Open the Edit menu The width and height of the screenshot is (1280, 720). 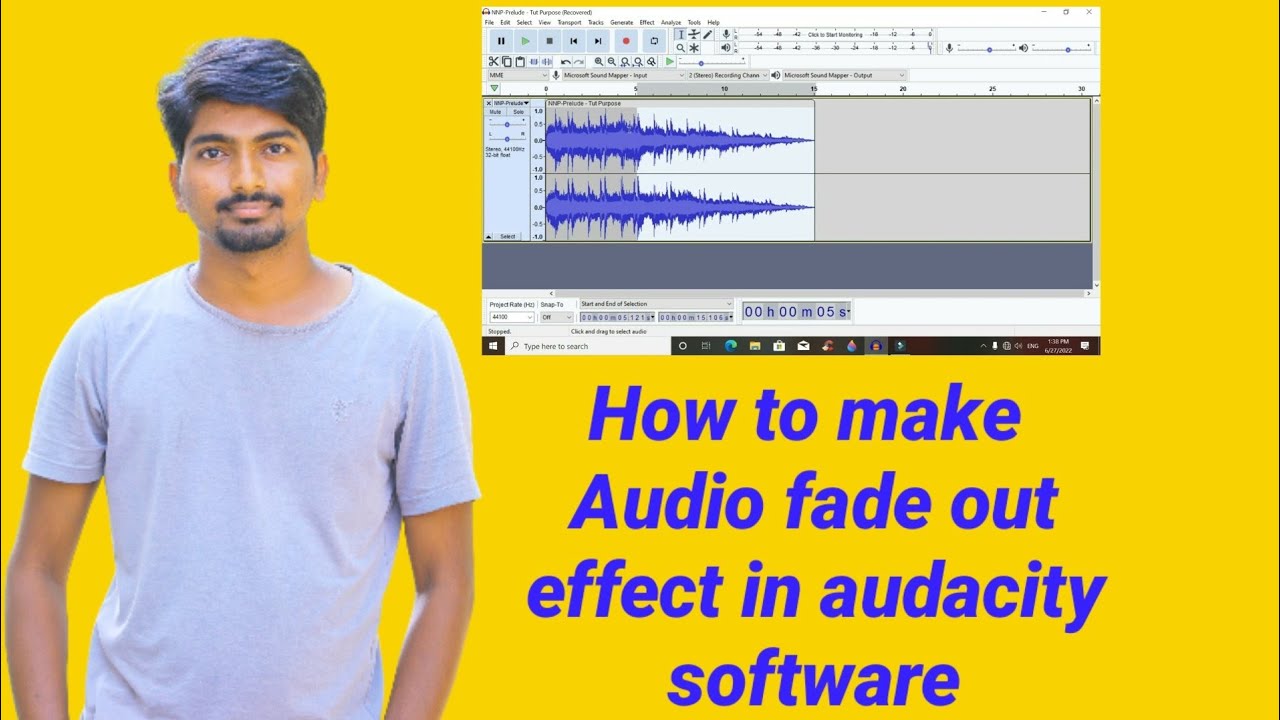(x=505, y=22)
